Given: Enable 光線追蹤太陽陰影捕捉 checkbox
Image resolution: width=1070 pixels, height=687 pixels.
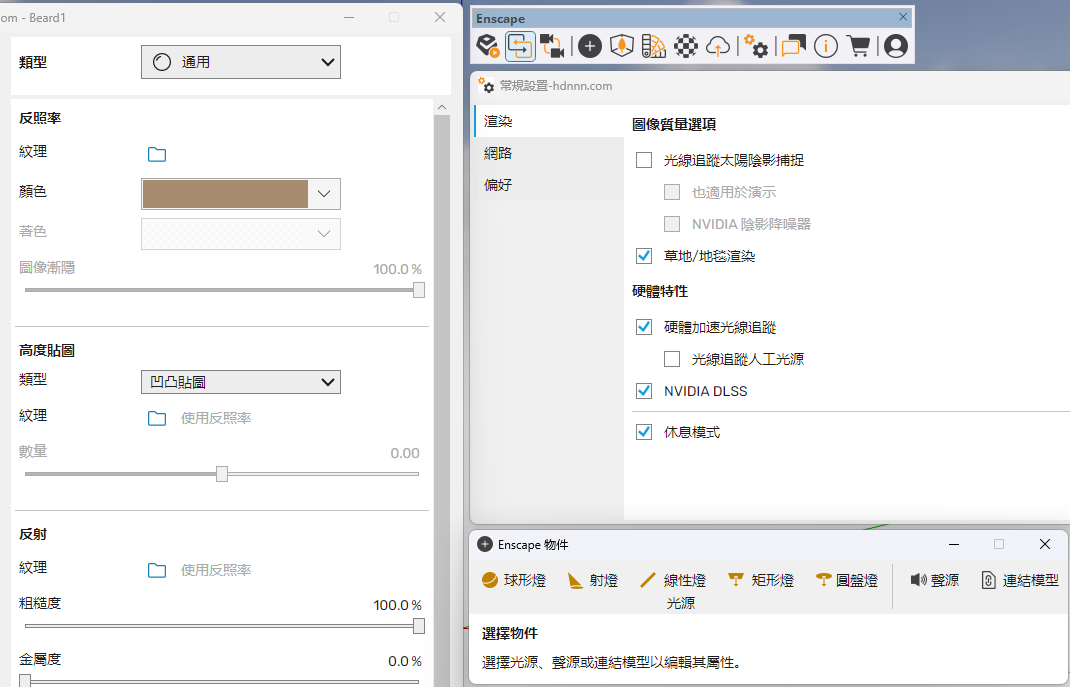Looking at the screenshot, I should [x=644, y=160].
